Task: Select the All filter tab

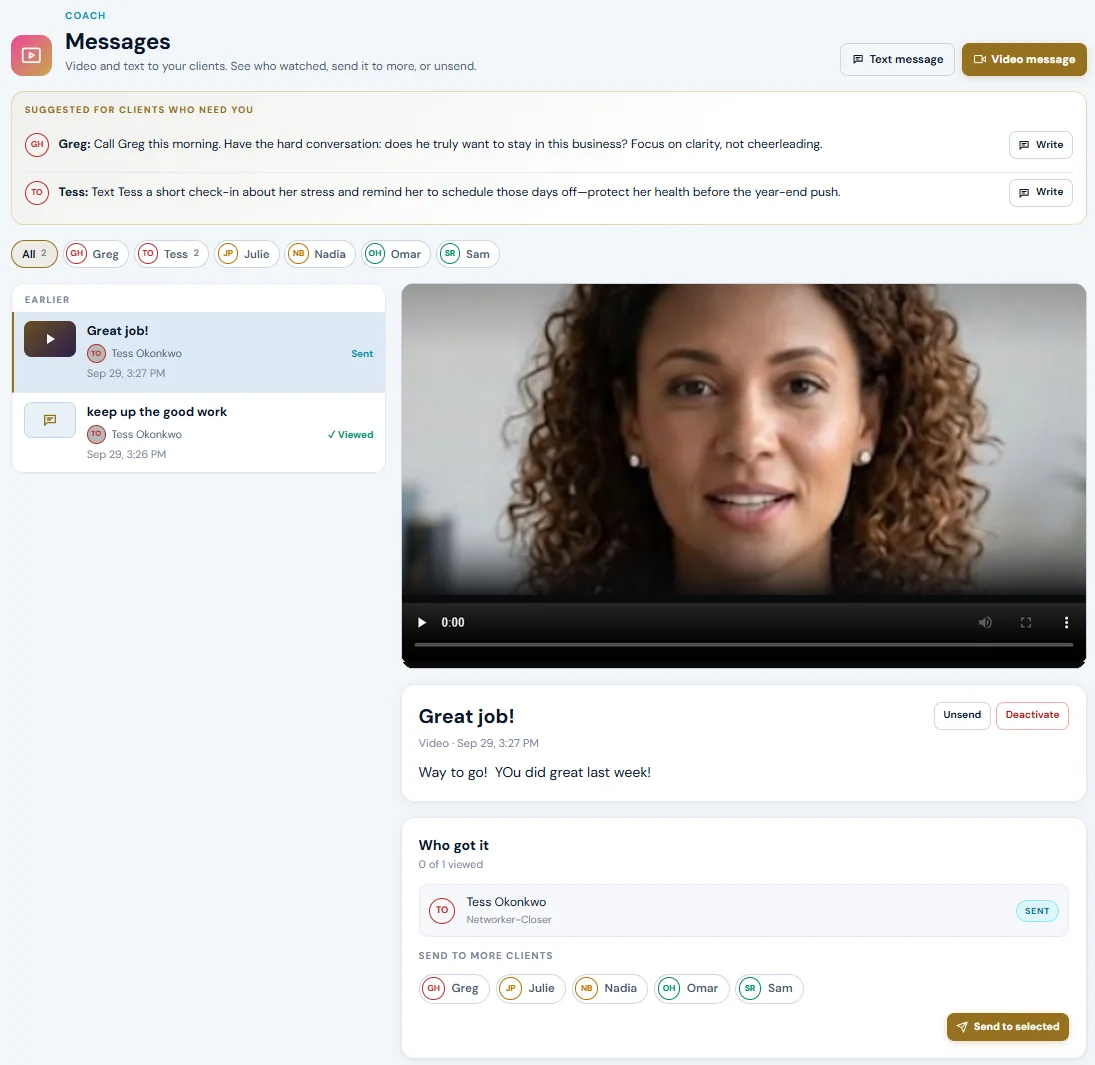Action: [x=34, y=254]
